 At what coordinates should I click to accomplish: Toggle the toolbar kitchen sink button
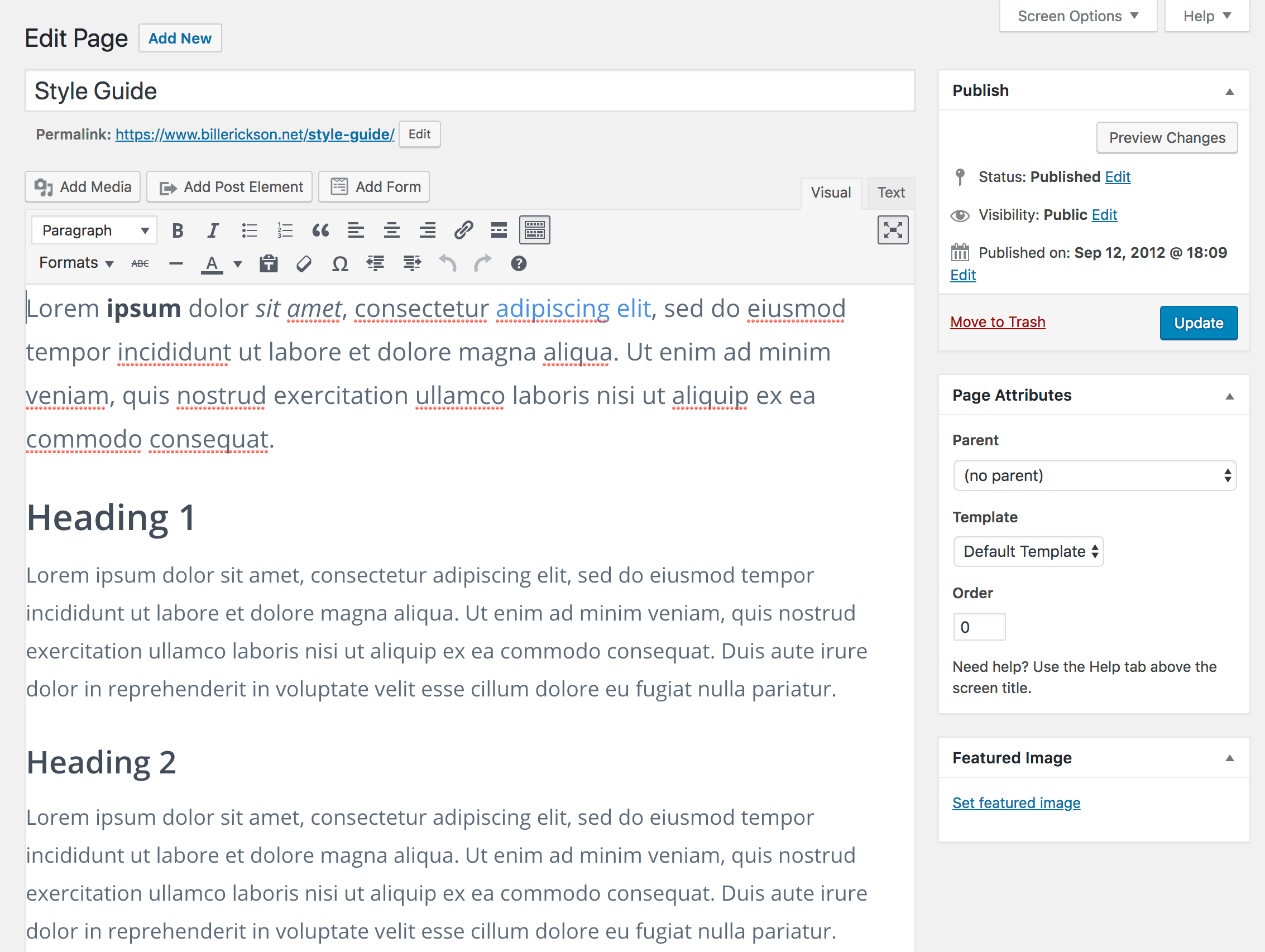tap(534, 230)
